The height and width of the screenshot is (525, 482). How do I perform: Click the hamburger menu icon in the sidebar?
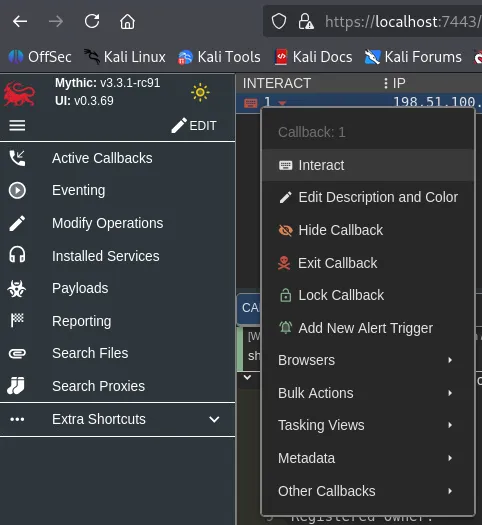(17, 126)
